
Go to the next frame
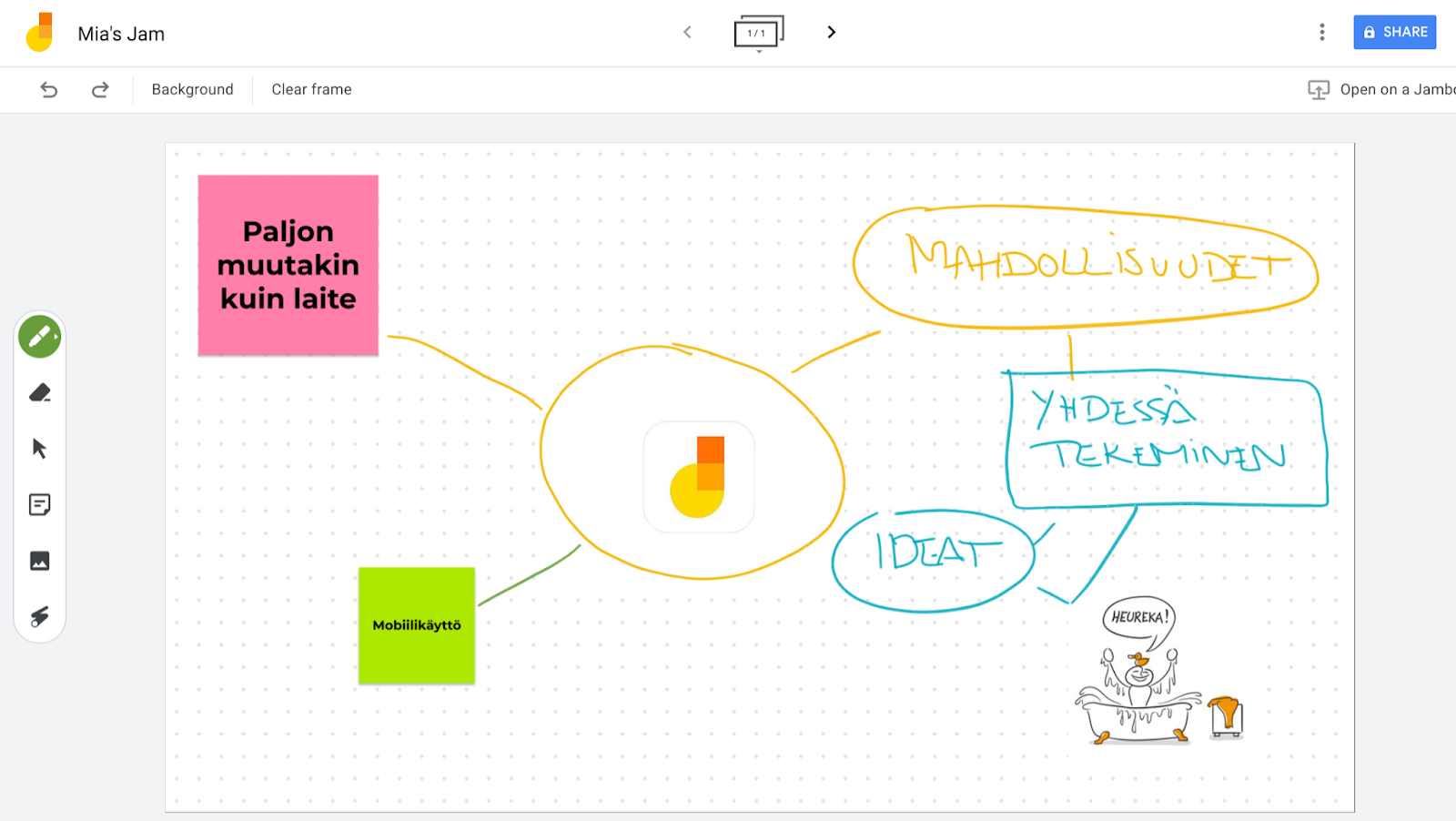pos(831,32)
